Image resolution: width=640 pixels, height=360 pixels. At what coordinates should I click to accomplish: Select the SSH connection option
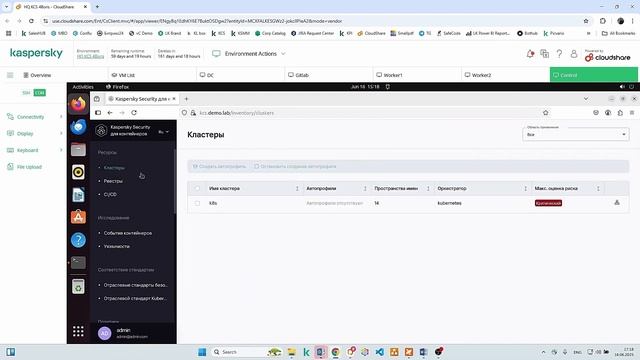point(26,93)
